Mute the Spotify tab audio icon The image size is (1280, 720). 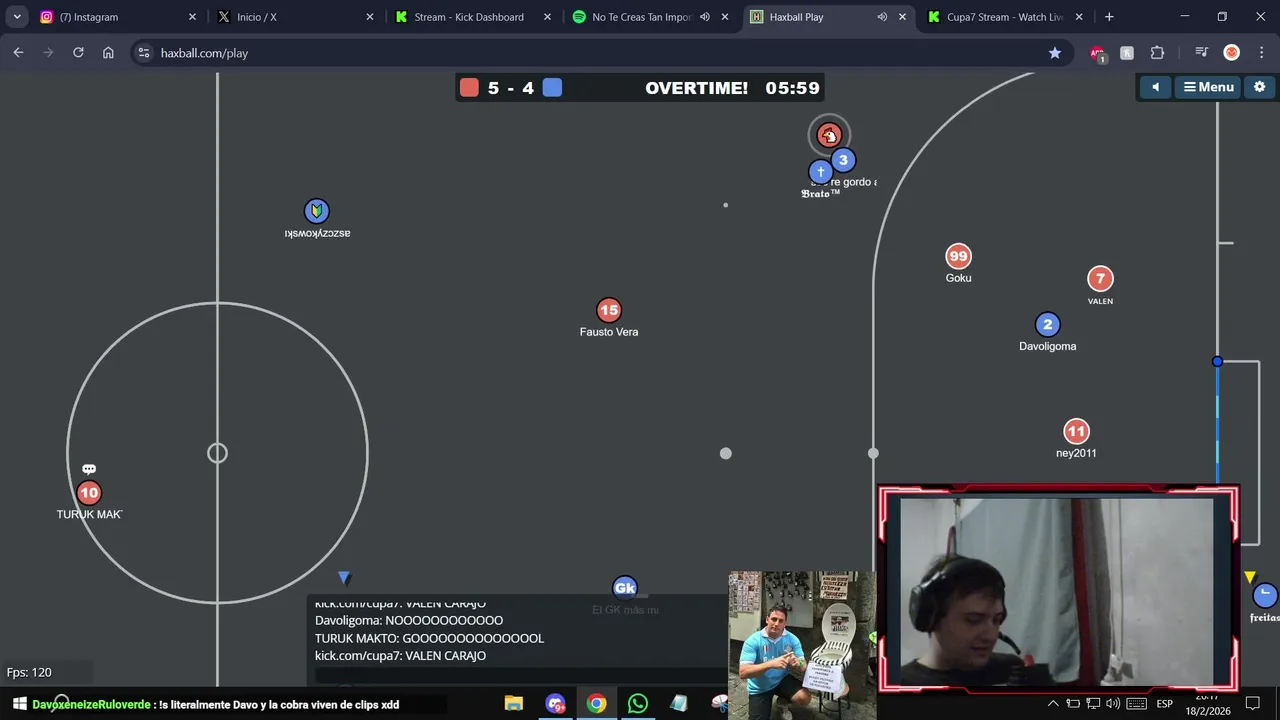point(705,17)
